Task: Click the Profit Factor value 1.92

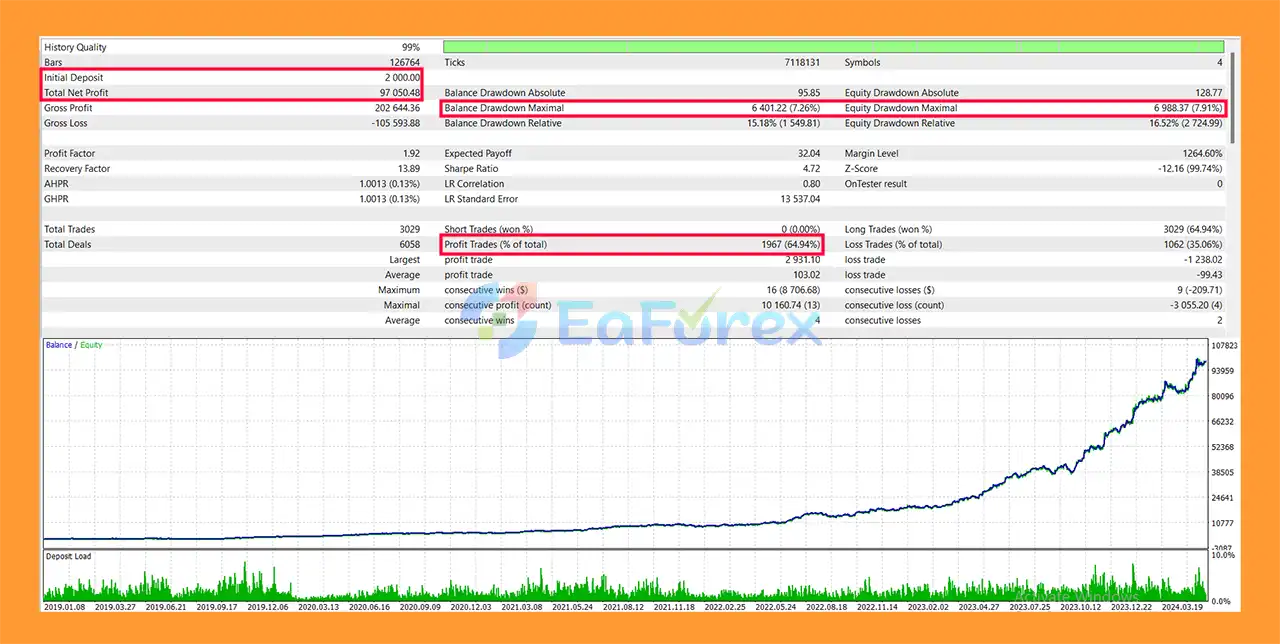Action: tap(411, 154)
